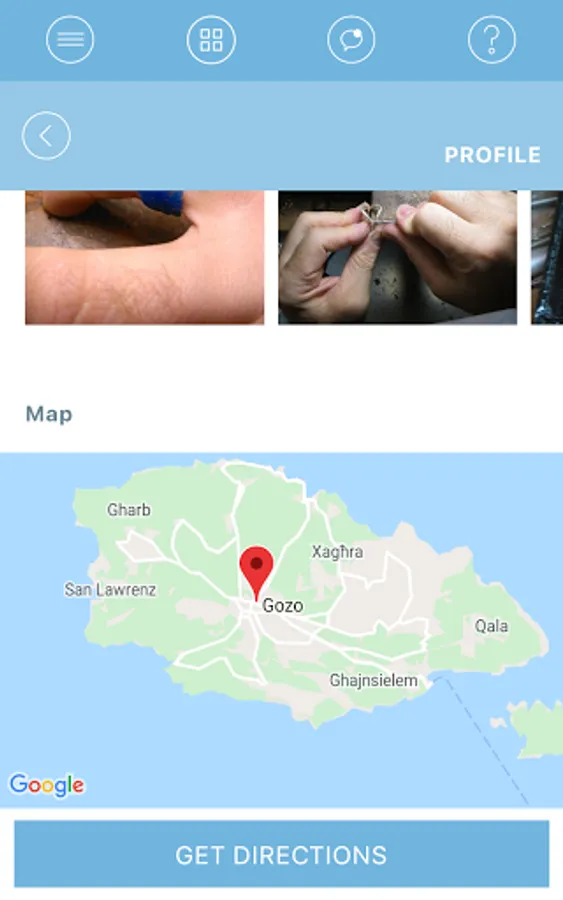Open the chat bubble icon

coord(351,40)
